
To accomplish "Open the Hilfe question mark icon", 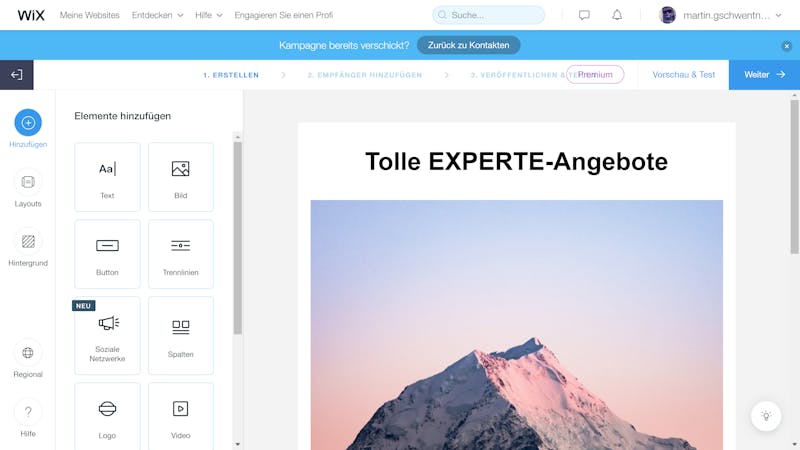I will (28, 412).
